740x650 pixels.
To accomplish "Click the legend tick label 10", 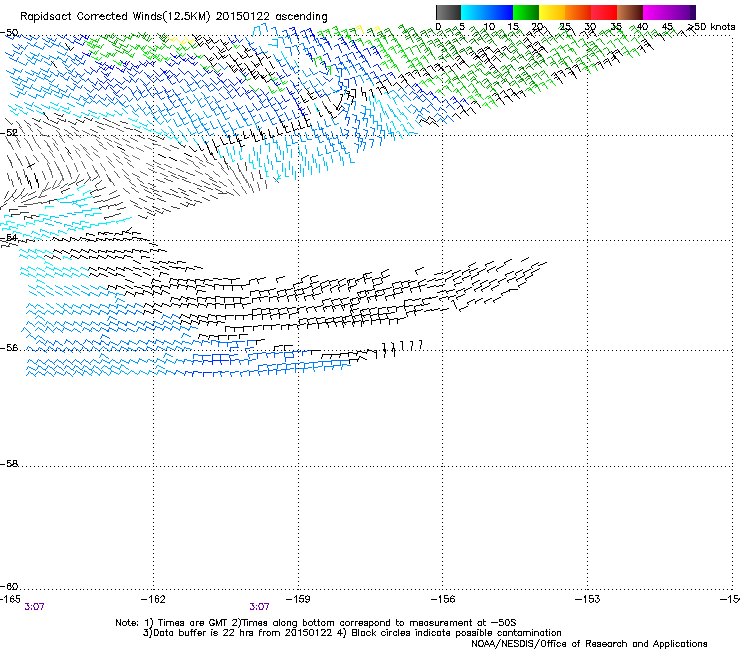I will click(x=489, y=27).
